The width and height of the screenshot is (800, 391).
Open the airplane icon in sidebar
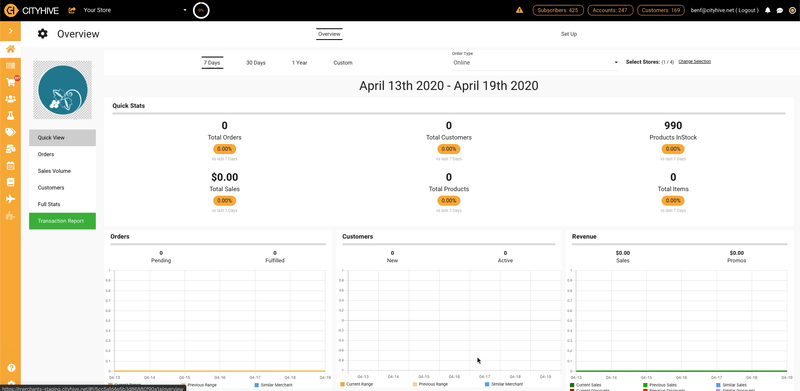coord(10,199)
